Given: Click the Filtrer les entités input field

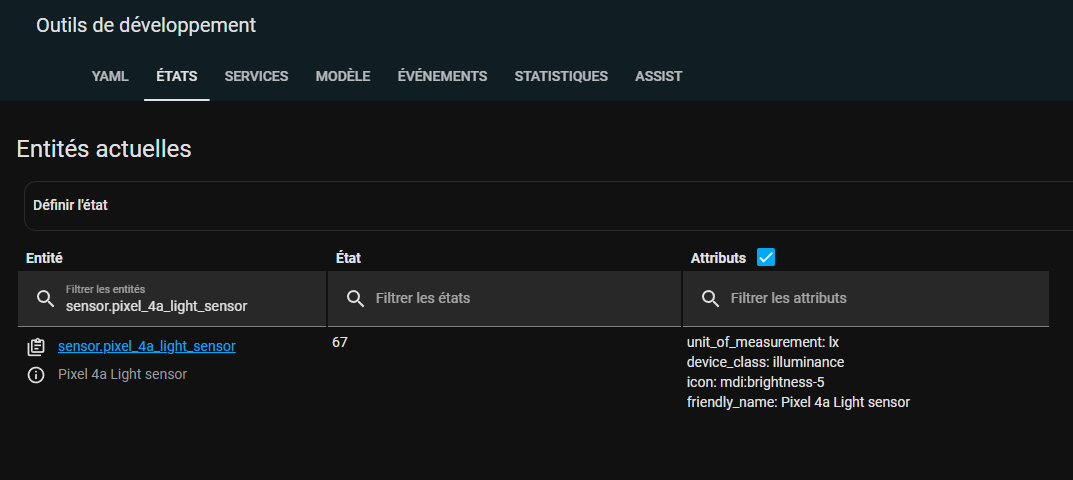Looking at the screenshot, I should [x=172, y=299].
